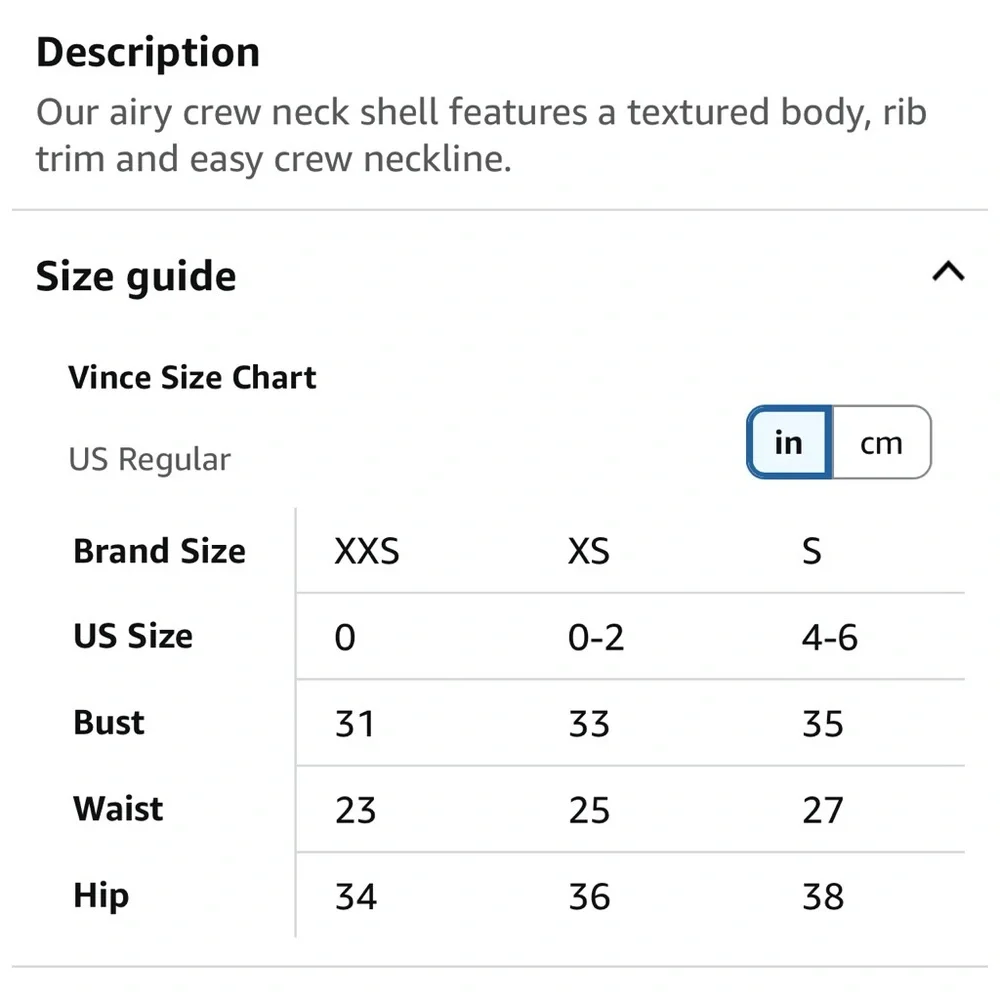Select the S brand size column header
The height and width of the screenshot is (1000, 1000).
click(813, 551)
